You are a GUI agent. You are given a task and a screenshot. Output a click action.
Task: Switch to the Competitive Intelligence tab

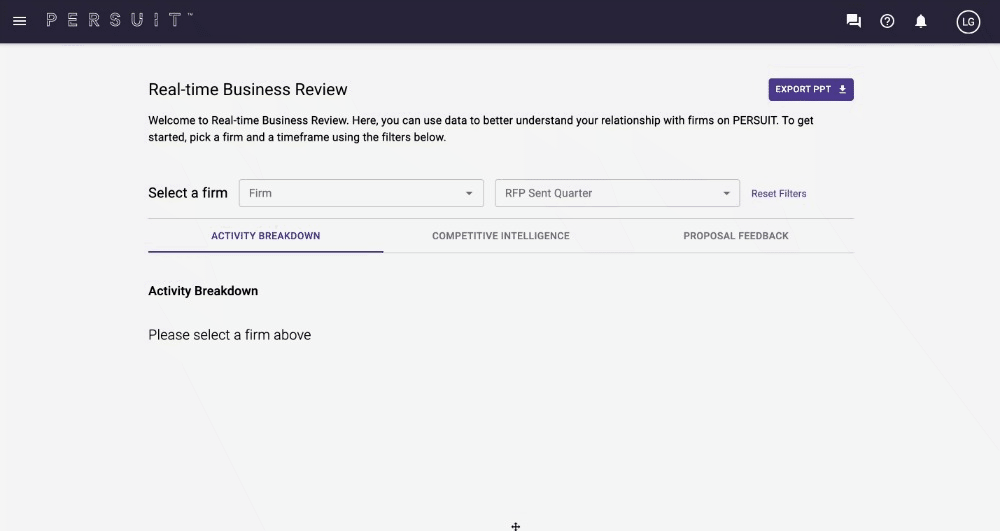click(x=500, y=236)
